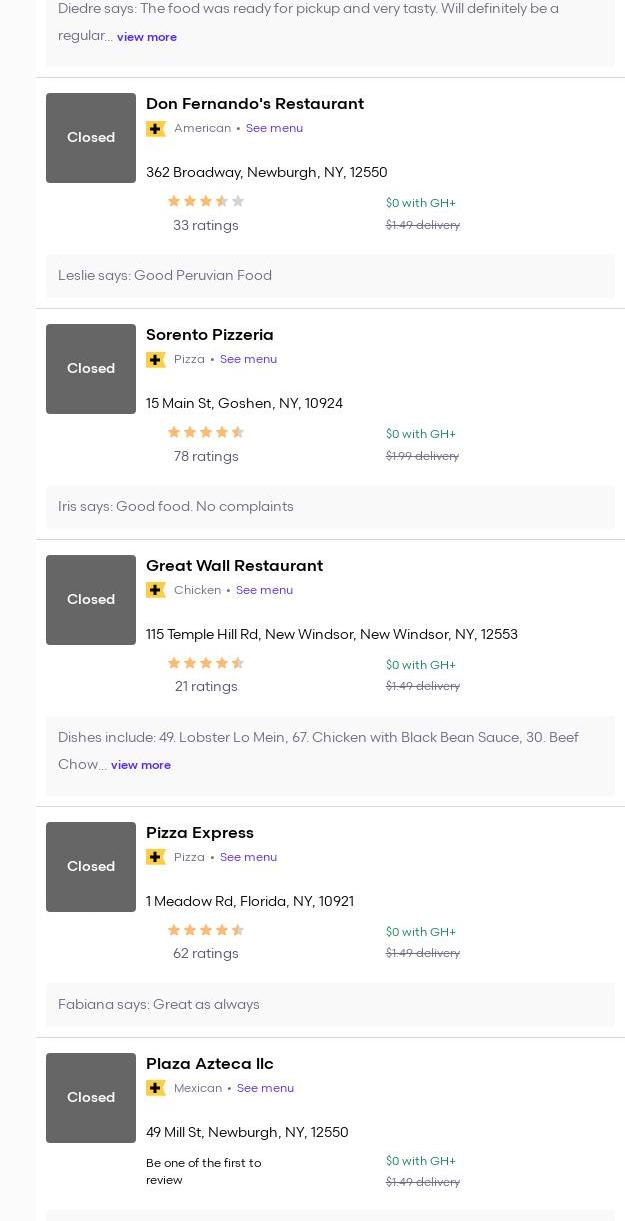Click GH+ badge icon under Great Wall Restaurant
The width and height of the screenshot is (625, 1221).
coord(155,590)
